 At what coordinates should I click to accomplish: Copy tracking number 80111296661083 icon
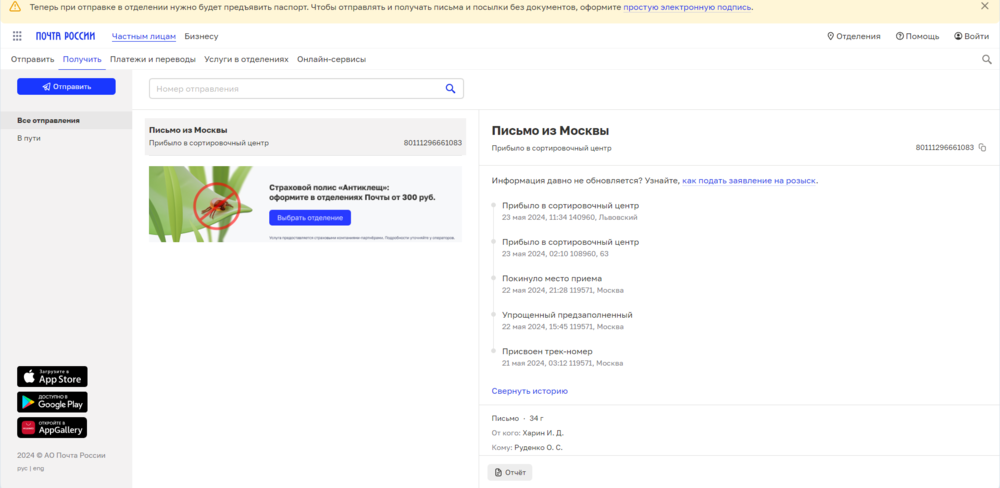pos(982,148)
